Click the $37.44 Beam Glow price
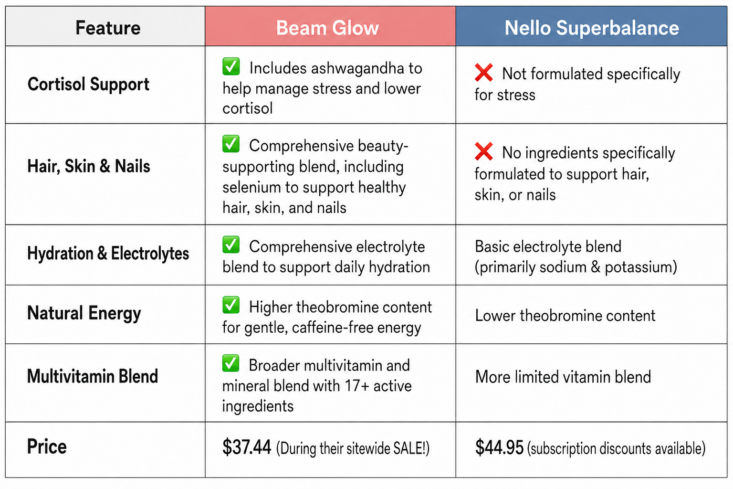Screen dimensions: 733x489 coord(247,447)
